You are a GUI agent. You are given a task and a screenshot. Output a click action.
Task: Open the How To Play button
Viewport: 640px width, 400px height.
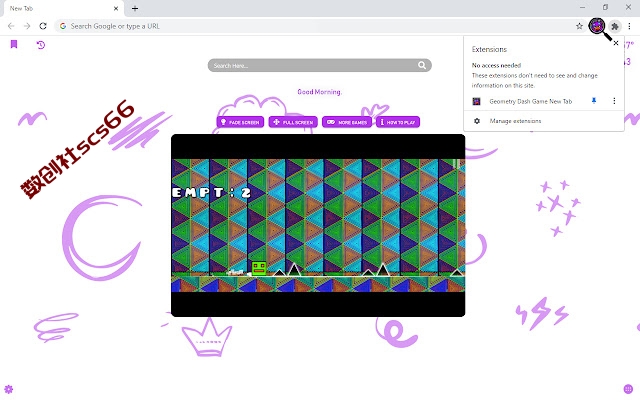[398, 122]
